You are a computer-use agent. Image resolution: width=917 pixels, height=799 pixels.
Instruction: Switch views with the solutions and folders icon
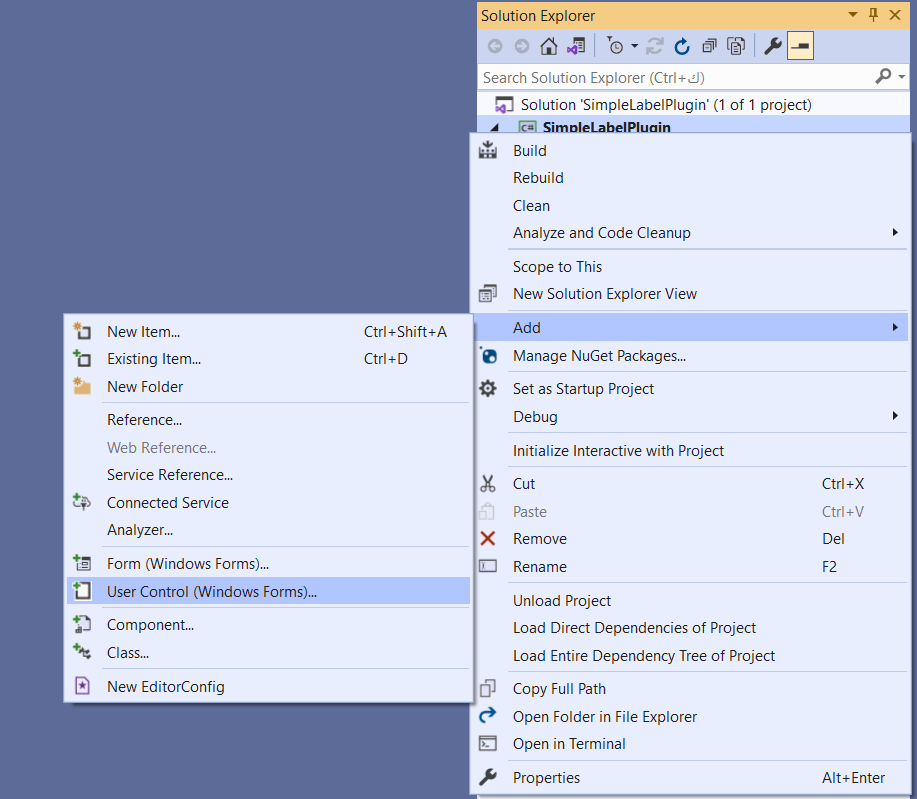(575, 46)
